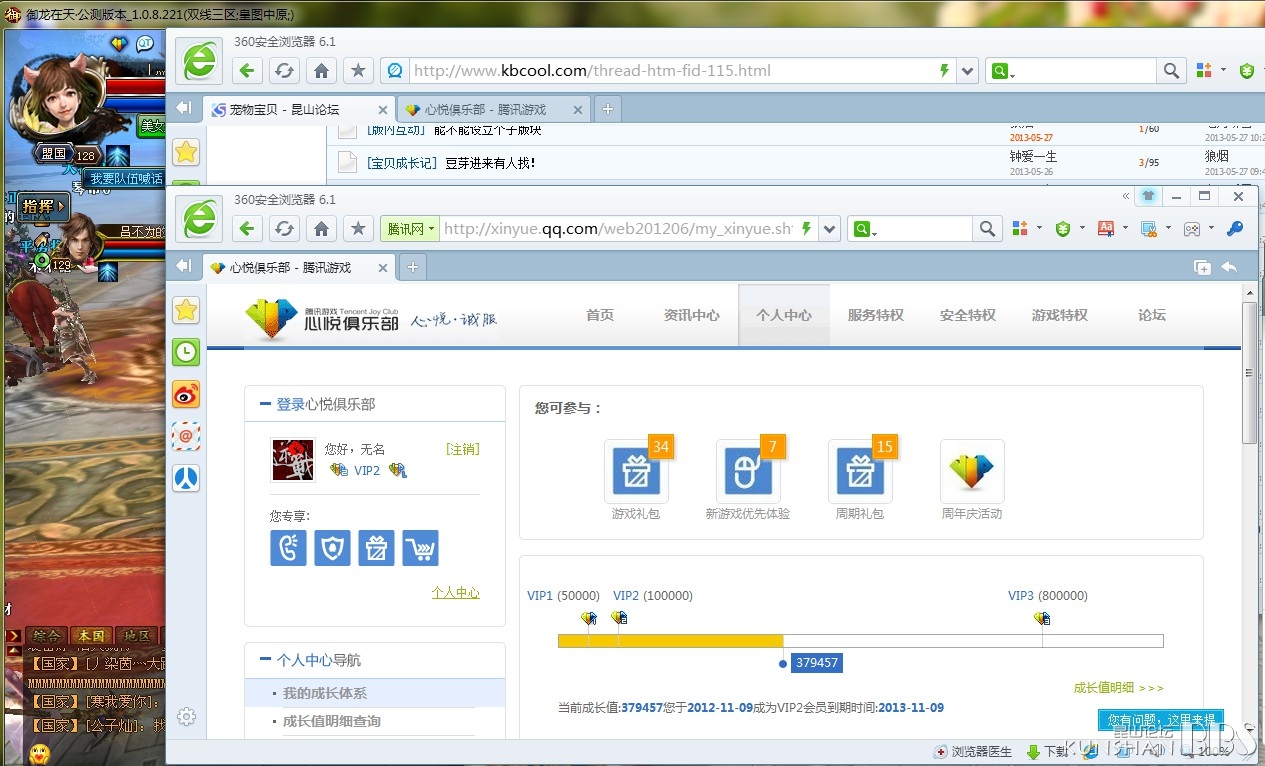This screenshot has height=766, width=1265.
Task: Refresh the xinyue.qq.com page
Action: pos(284,229)
